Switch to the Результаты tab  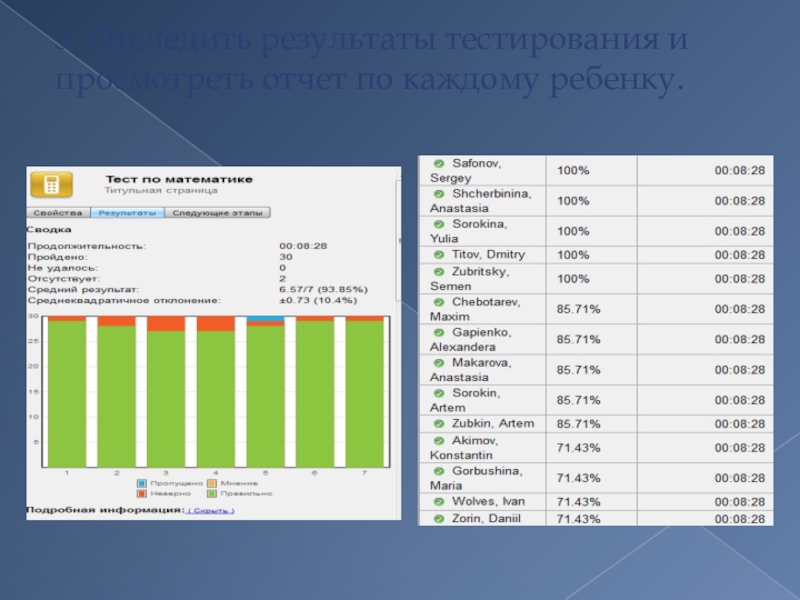(128, 213)
